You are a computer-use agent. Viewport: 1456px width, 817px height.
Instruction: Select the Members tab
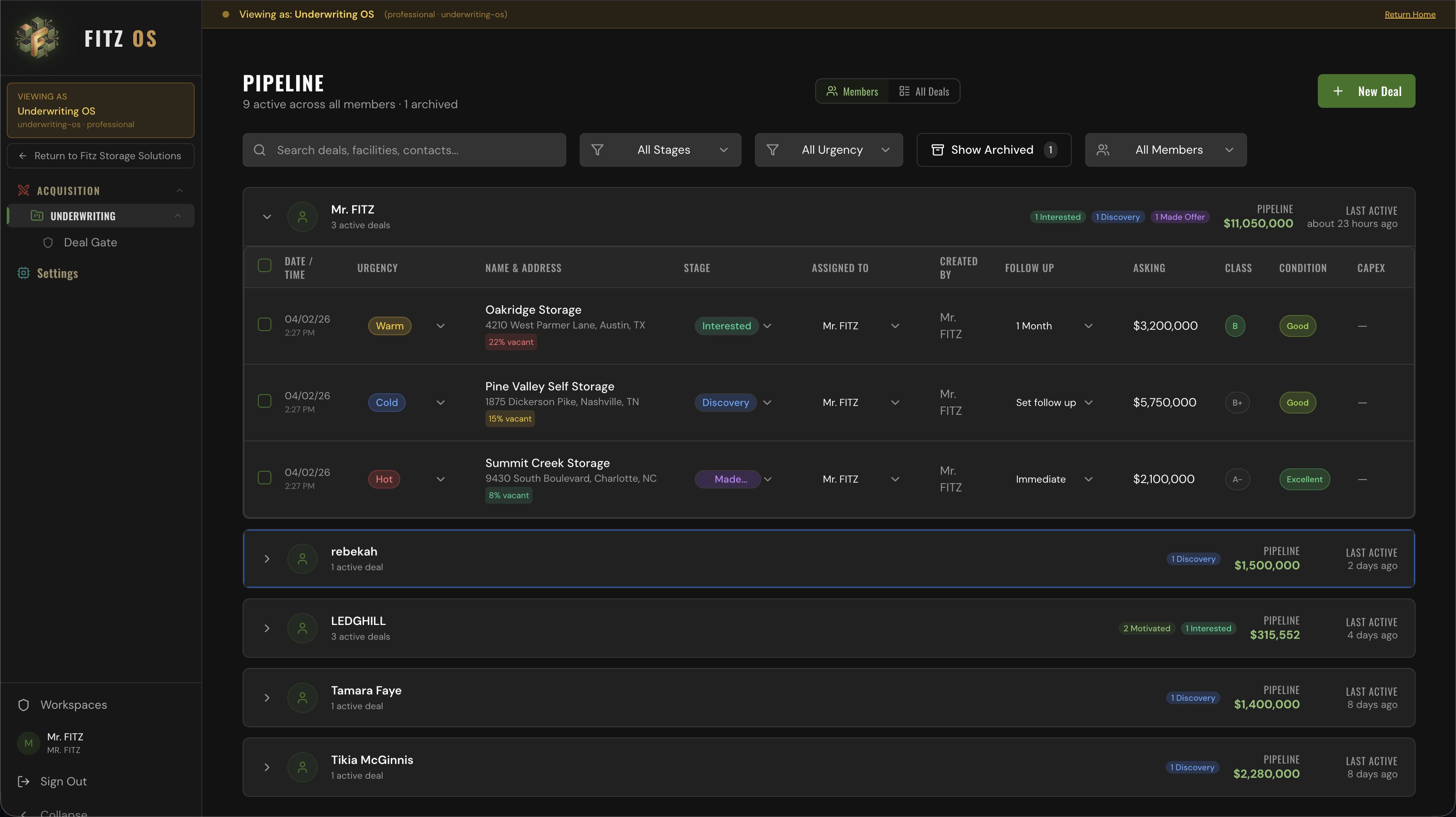click(x=852, y=91)
